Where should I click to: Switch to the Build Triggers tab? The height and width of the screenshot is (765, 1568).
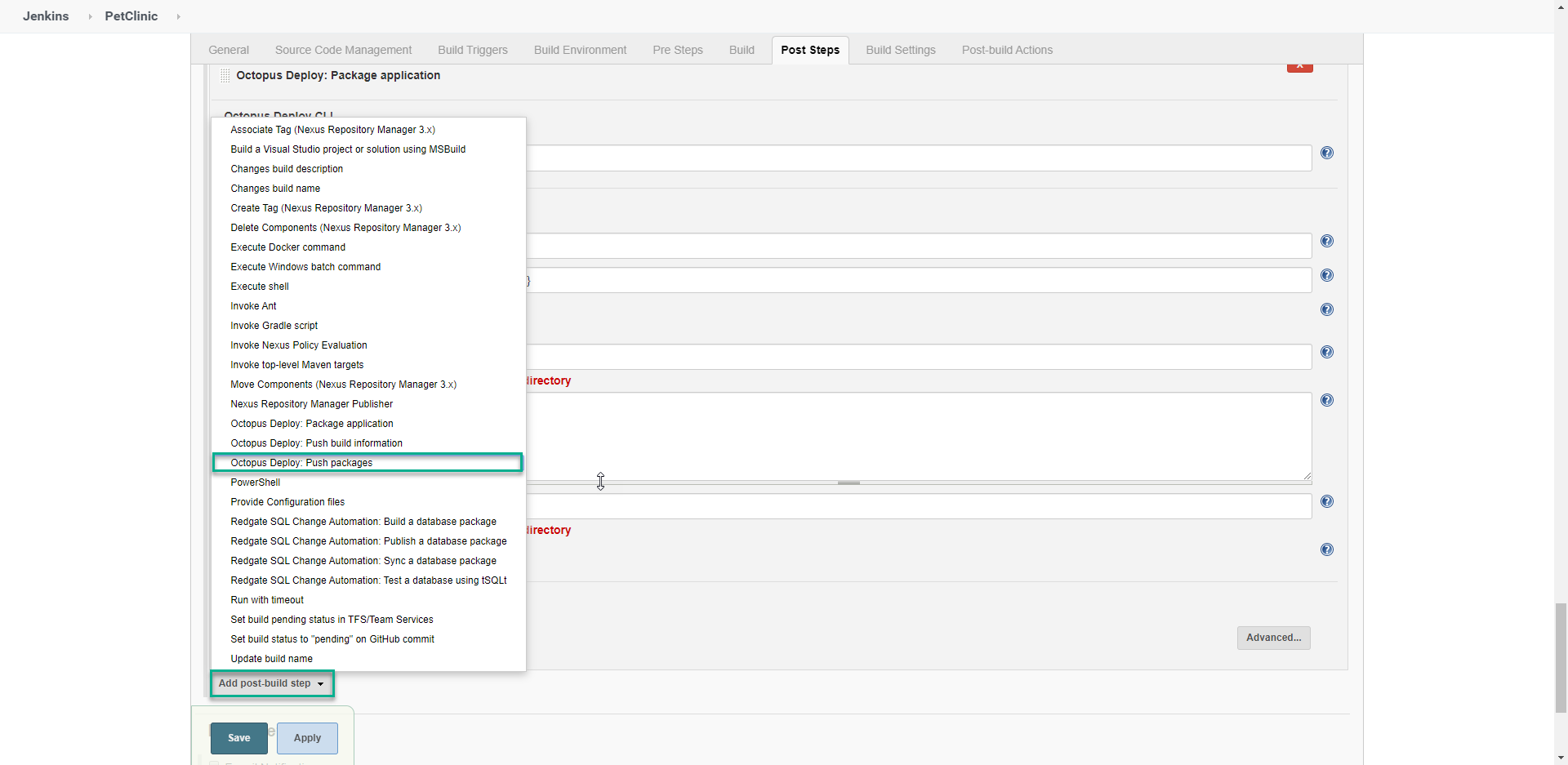pyautogui.click(x=473, y=50)
